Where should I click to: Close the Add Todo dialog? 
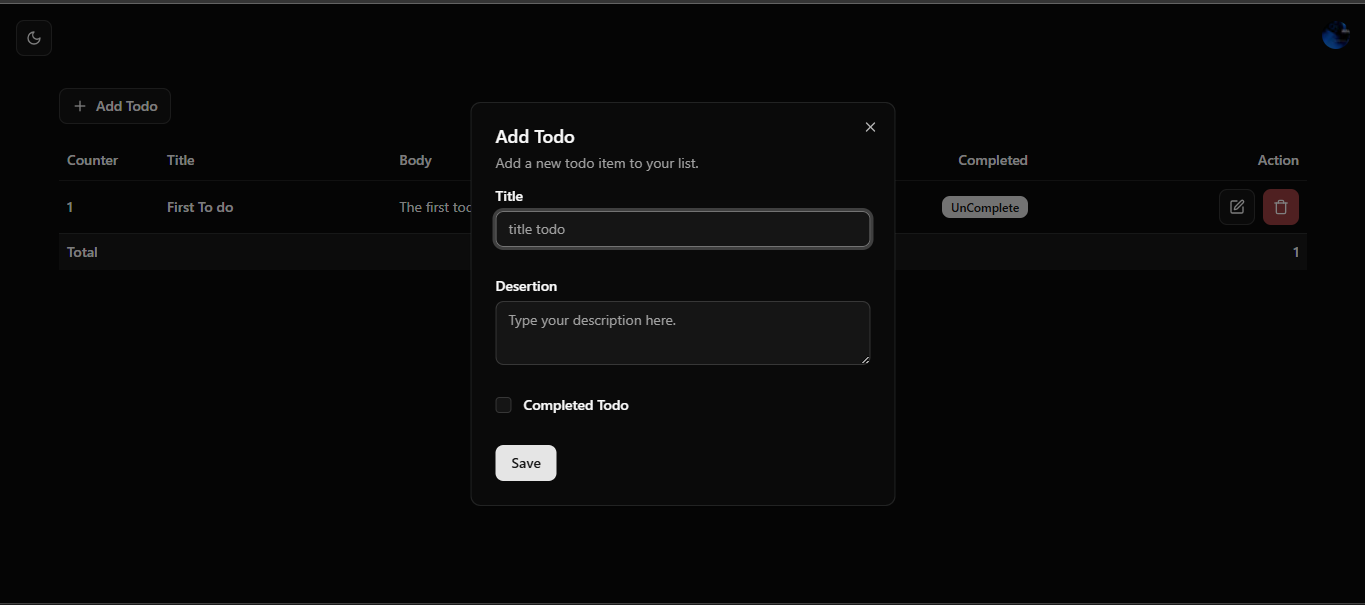(x=870, y=127)
